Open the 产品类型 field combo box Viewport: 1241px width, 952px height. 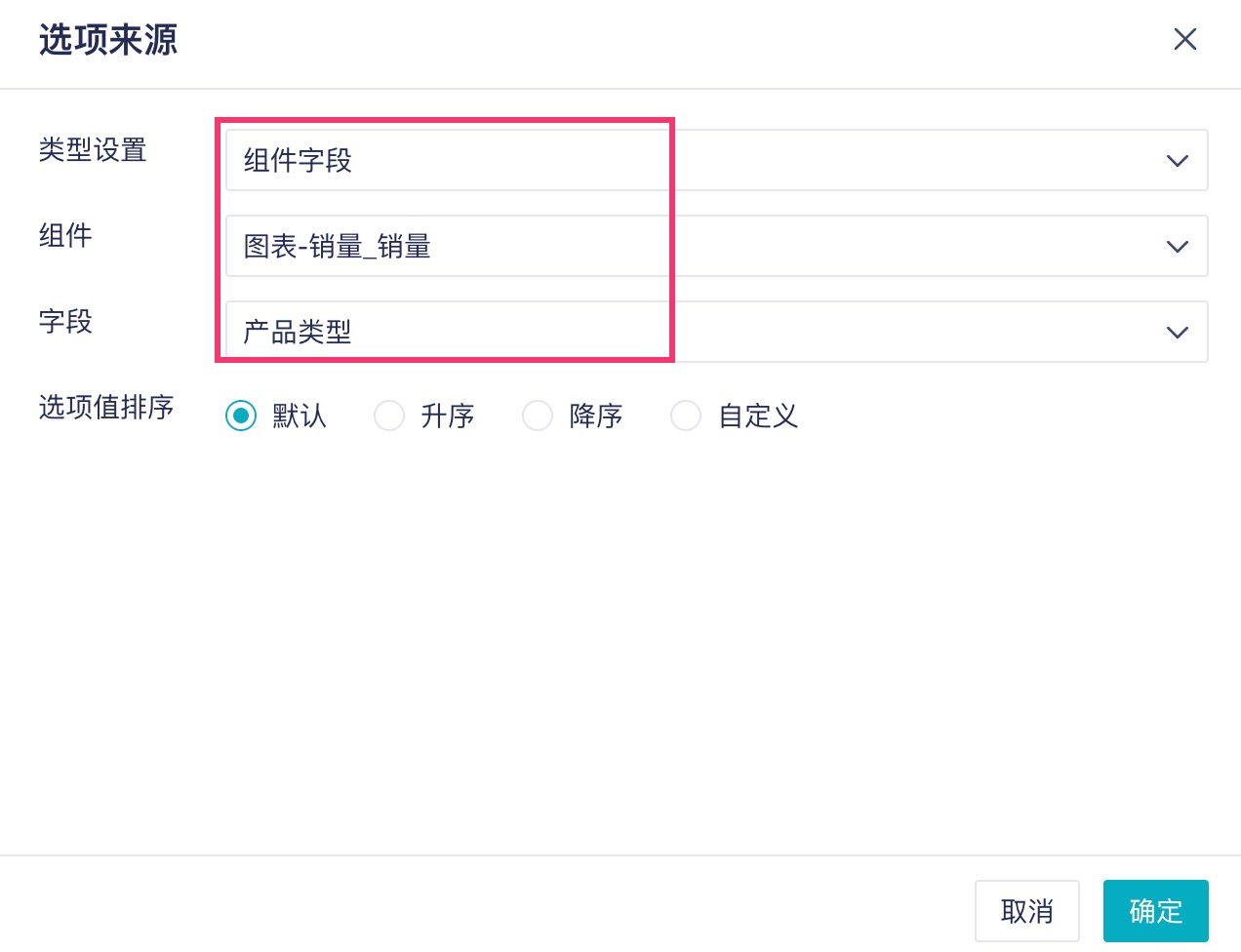(683, 333)
